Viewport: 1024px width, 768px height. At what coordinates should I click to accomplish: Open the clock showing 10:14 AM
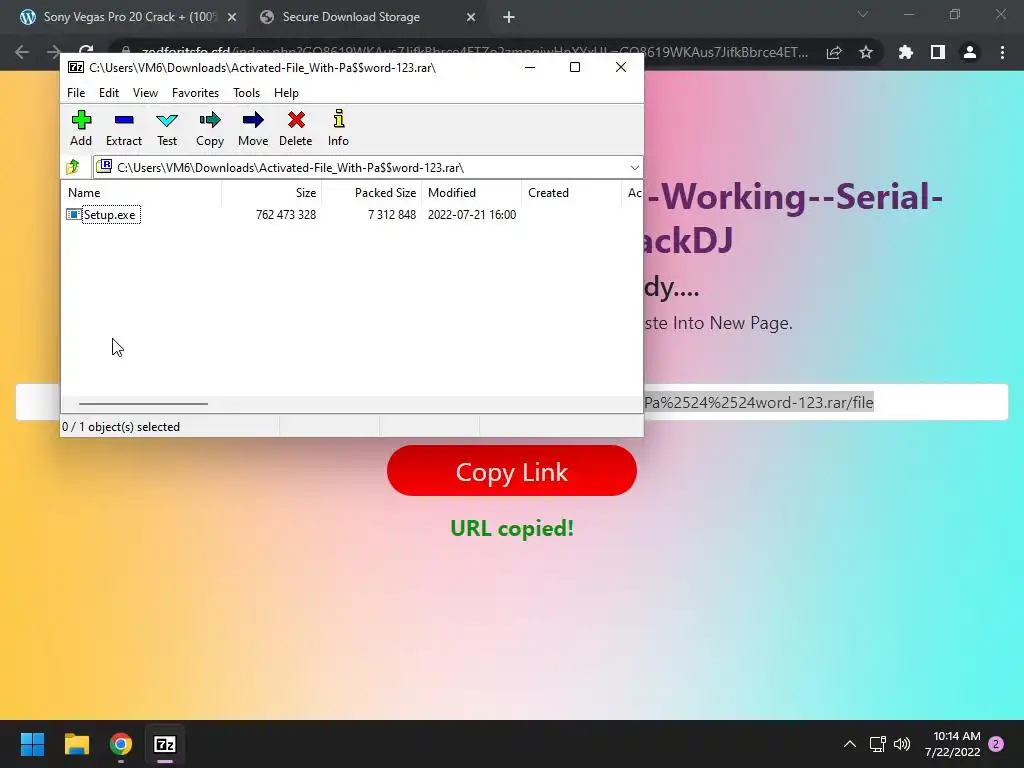(953, 744)
